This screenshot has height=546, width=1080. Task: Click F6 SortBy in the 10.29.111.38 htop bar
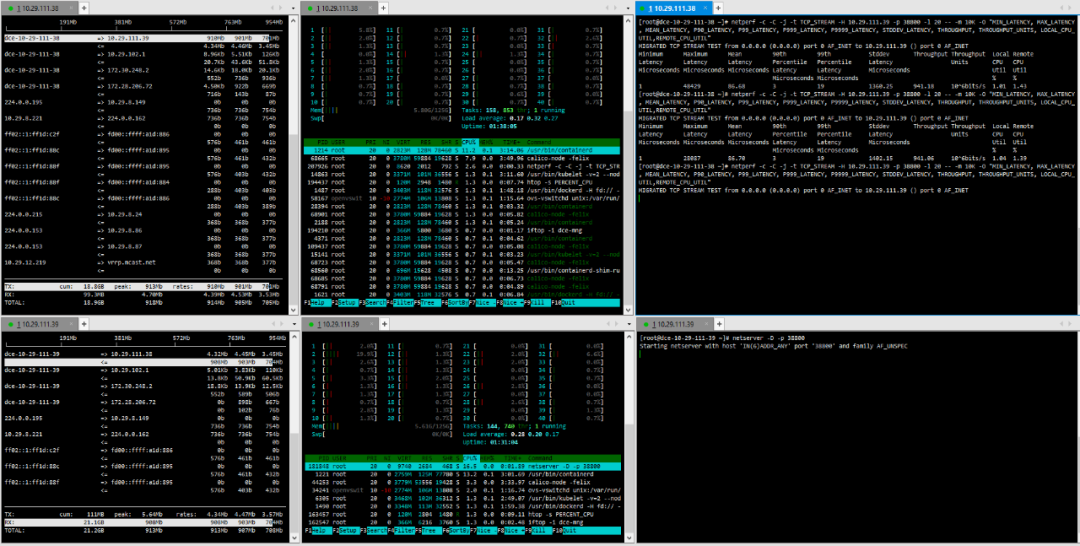(456, 303)
